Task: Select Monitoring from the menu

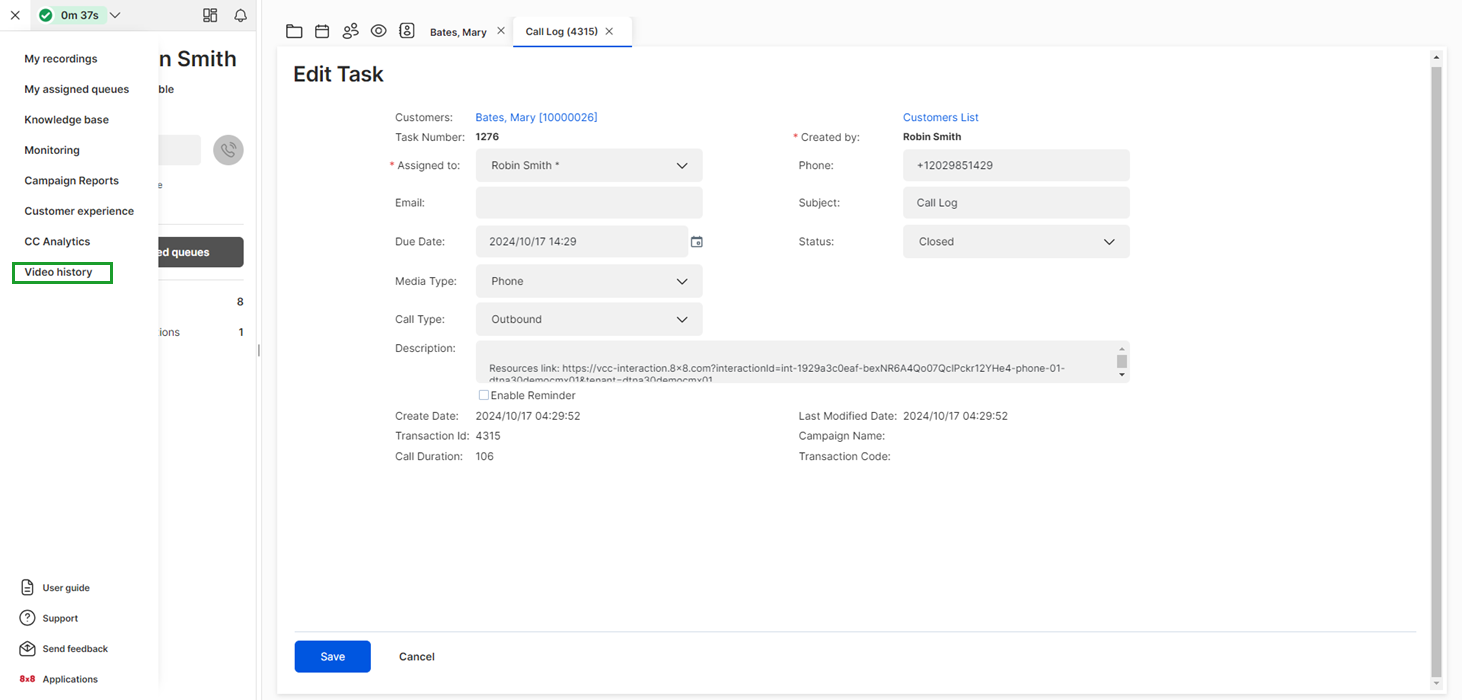Action: (x=52, y=150)
